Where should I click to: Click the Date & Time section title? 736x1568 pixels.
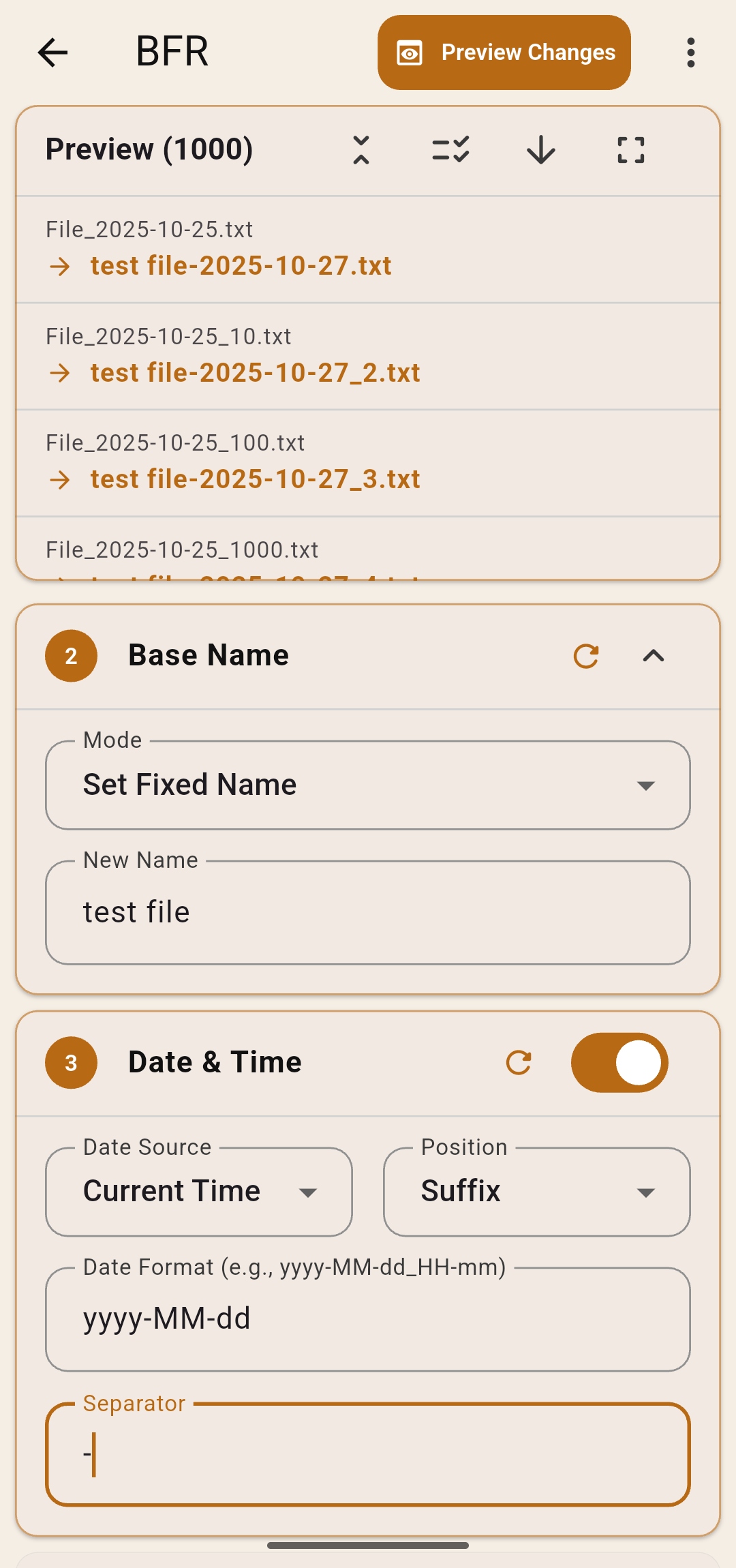[215, 1062]
